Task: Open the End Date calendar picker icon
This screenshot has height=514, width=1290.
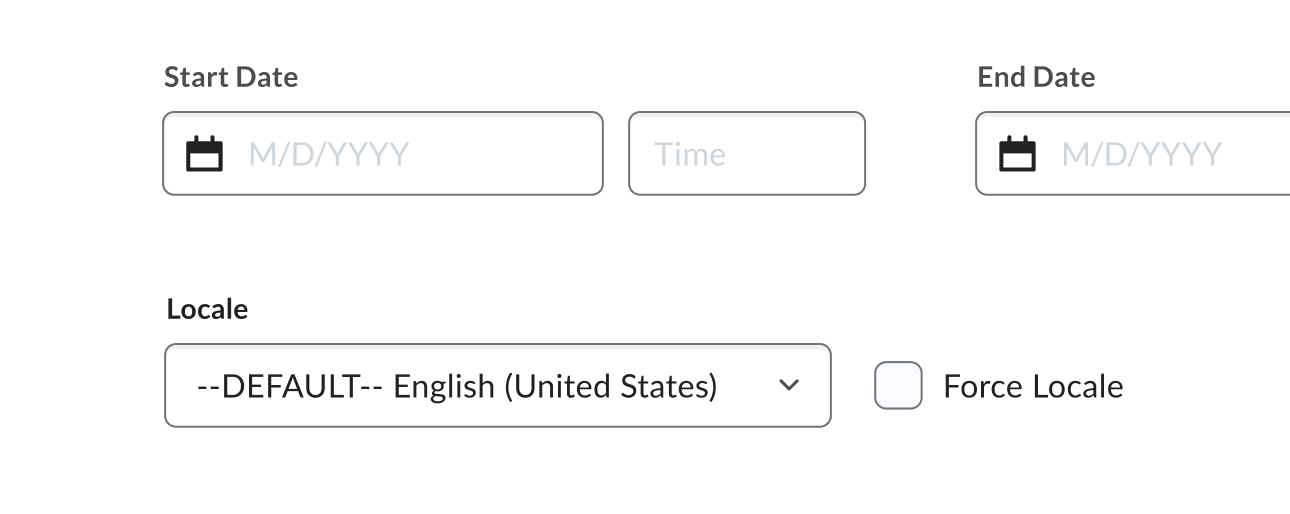Action: pyautogui.click(x=1018, y=154)
